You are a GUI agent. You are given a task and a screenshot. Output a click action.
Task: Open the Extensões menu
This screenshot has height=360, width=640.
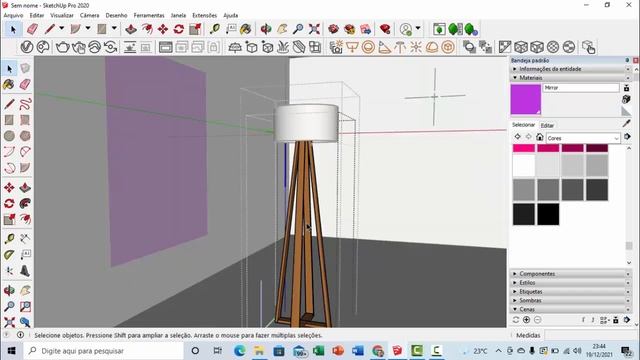click(204, 15)
